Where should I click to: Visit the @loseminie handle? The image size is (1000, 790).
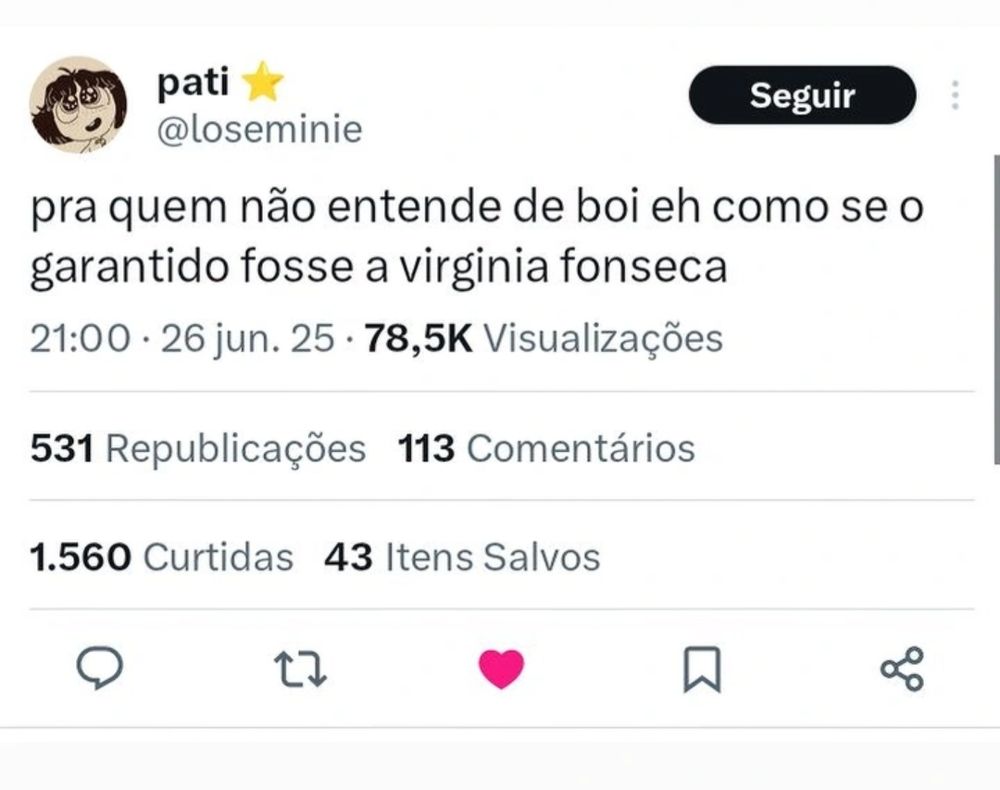click(x=260, y=129)
